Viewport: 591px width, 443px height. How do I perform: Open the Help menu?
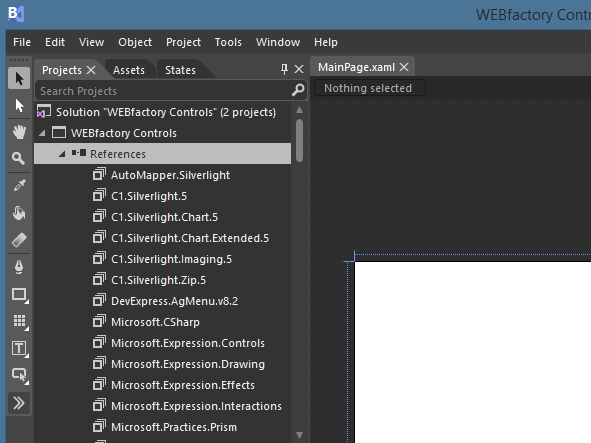click(326, 42)
